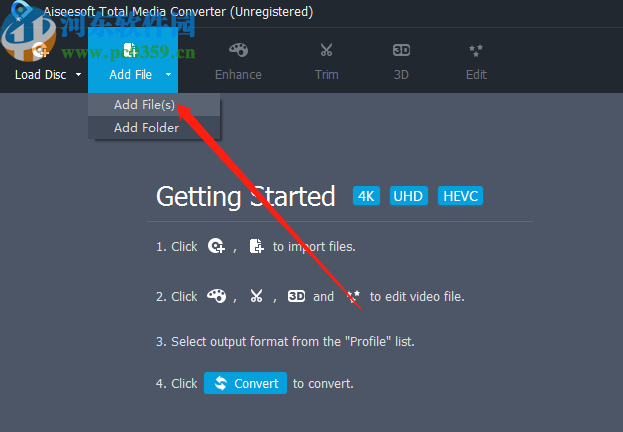Screen dimensions: 623x432
Task: Click the Edit label in toolbar
Action: pyautogui.click(x=476, y=75)
